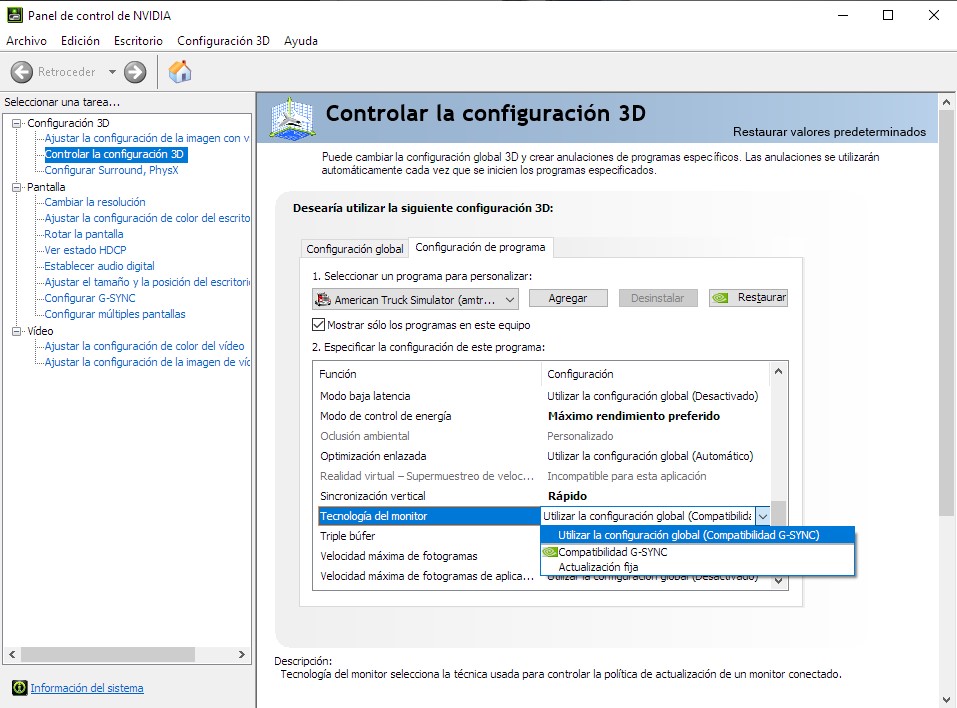Click the 'Rápido' vertical sync value
The width and height of the screenshot is (957, 708).
pos(567,496)
